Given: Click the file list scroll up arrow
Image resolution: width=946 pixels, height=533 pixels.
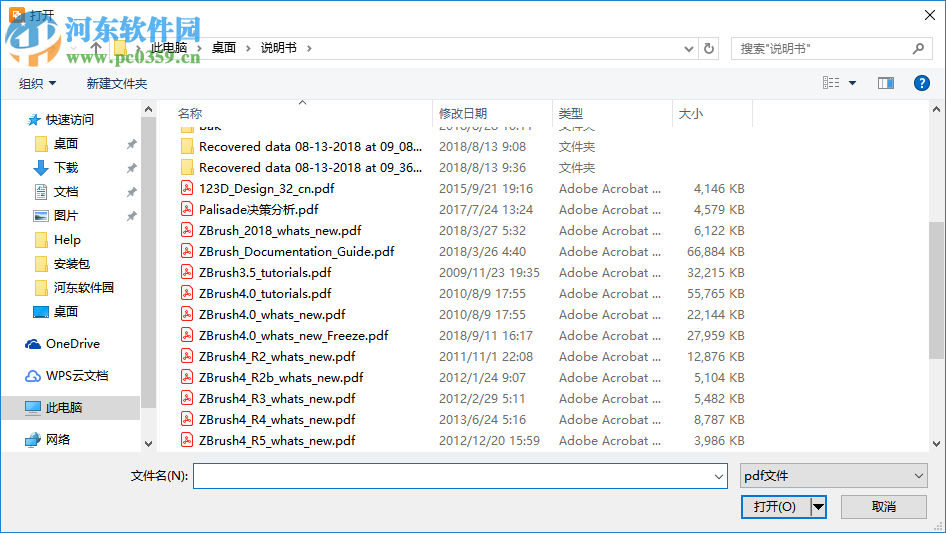Looking at the screenshot, I should (936, 110).
